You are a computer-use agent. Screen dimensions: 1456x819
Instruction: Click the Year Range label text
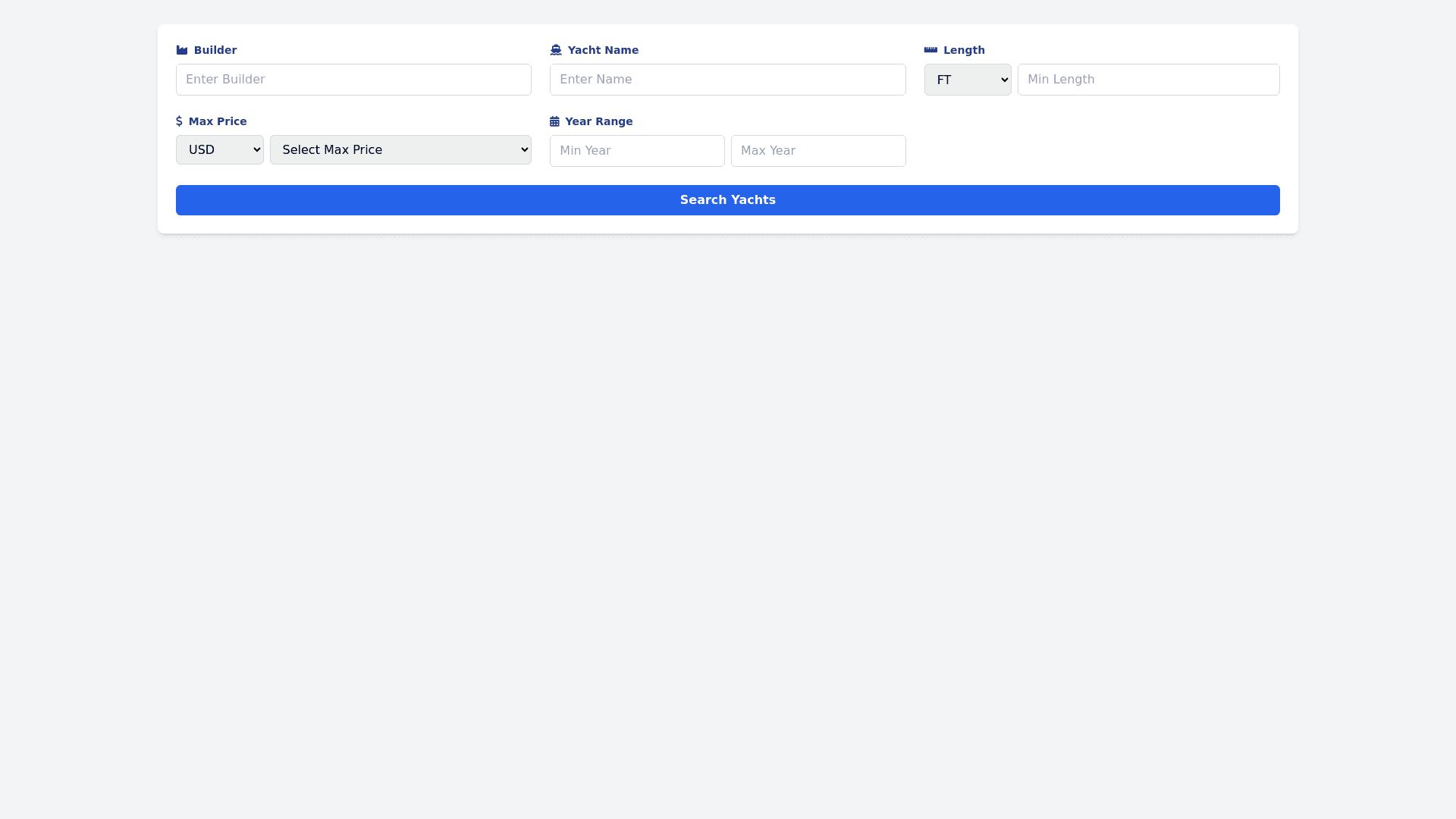598,121
